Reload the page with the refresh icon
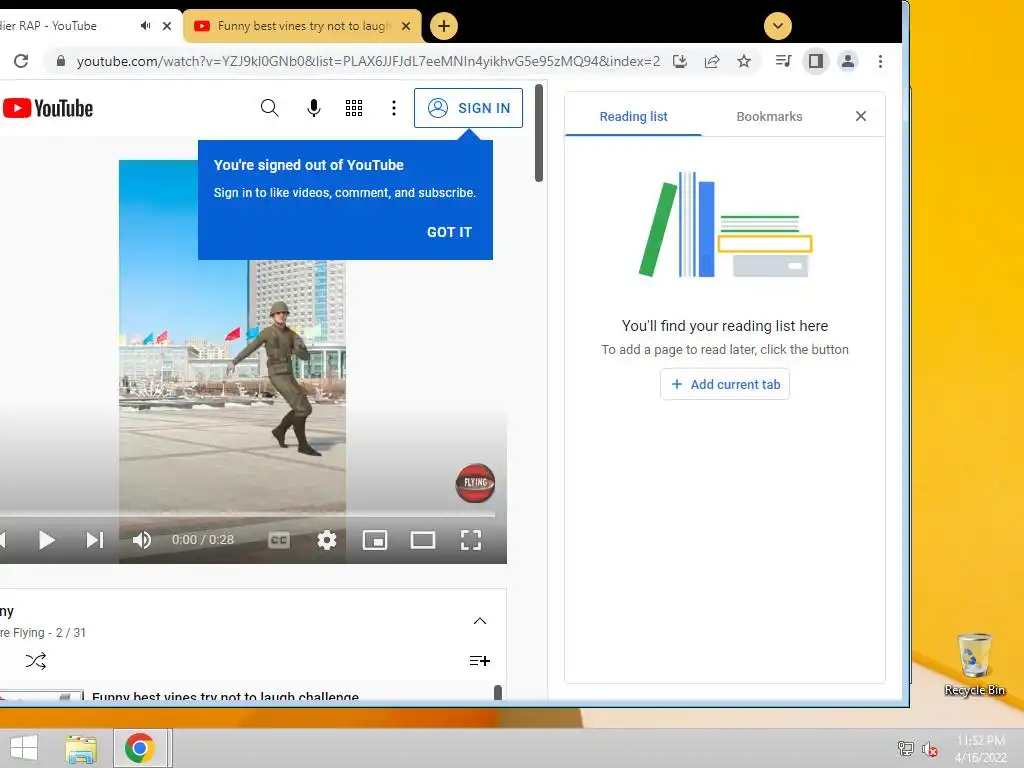Screen dimensions: 1024x768 (x=21, y=61)
